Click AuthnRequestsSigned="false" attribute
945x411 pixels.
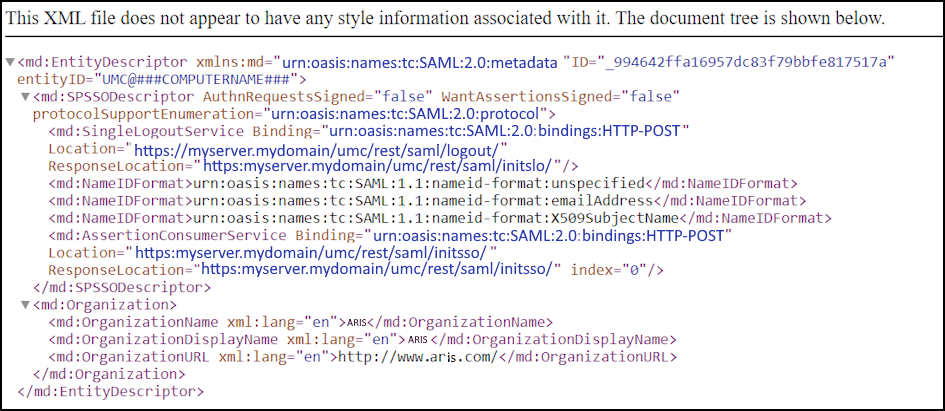click(318, 97)
